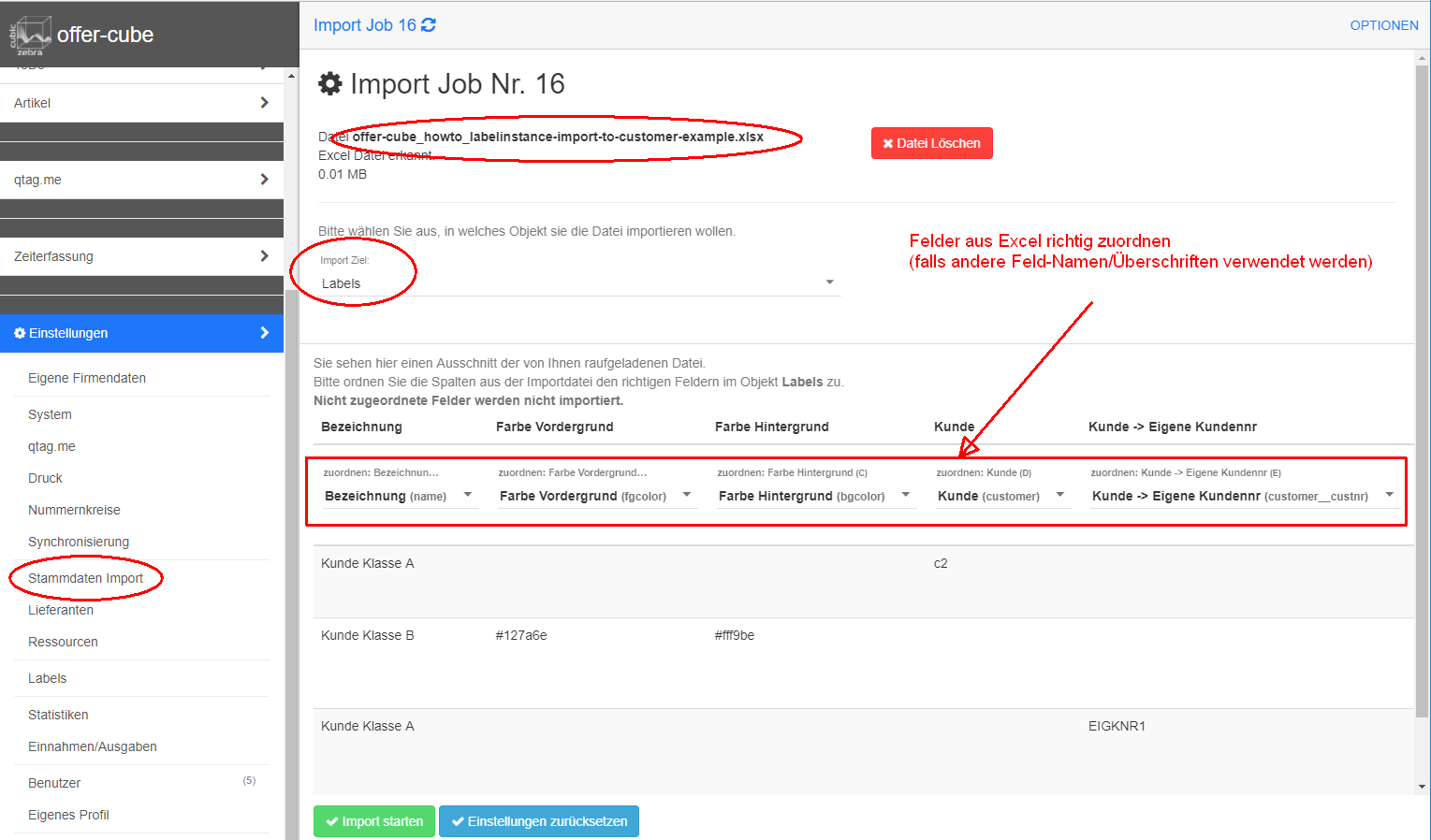Click the Farbe Vordergrund column header

coord(555,427)
